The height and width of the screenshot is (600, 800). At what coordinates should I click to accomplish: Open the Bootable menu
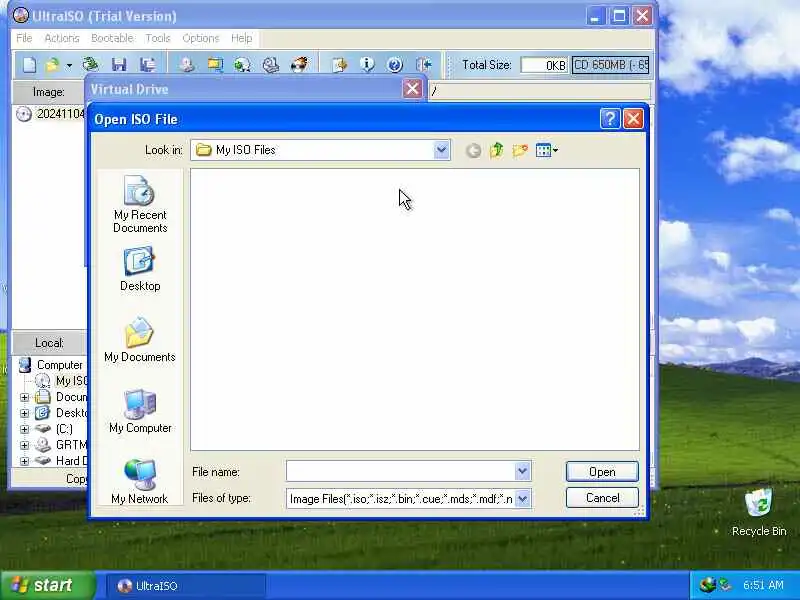[x=112, y=38]
